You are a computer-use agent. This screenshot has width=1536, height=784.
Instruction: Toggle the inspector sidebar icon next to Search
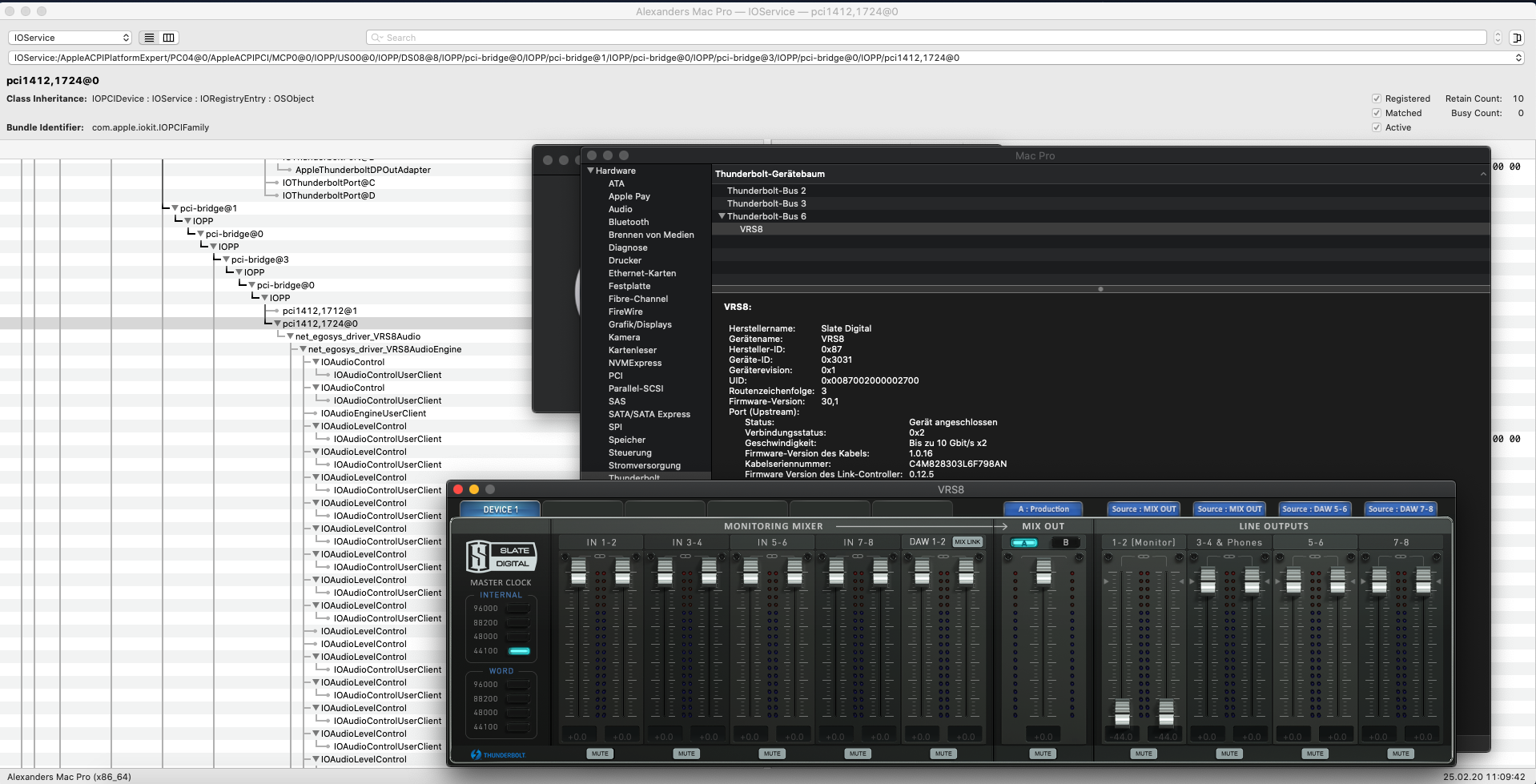pos(1516,38)
